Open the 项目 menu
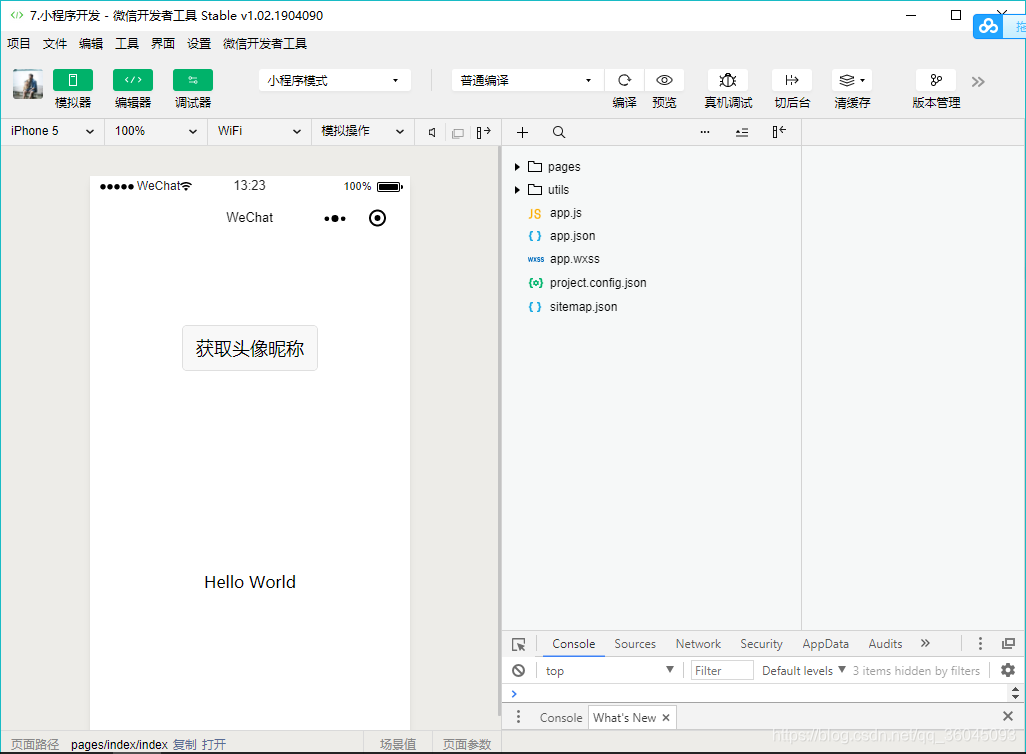Image resolution: width=1026 pixels, height=754 pixels. coord(19,44)
